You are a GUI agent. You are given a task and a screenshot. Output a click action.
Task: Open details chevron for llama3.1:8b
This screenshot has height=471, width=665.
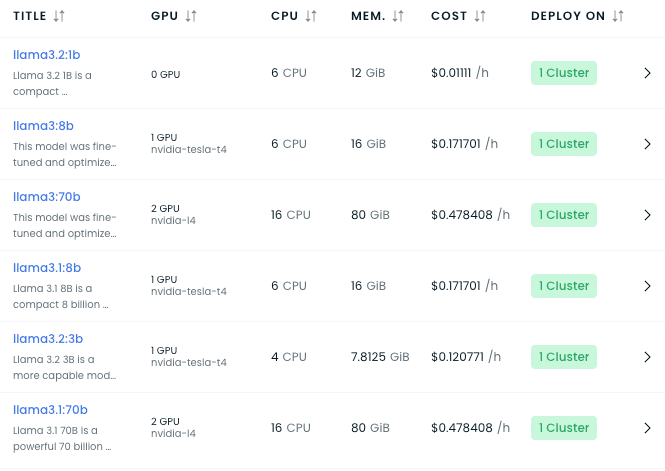[x=647, y=286]
